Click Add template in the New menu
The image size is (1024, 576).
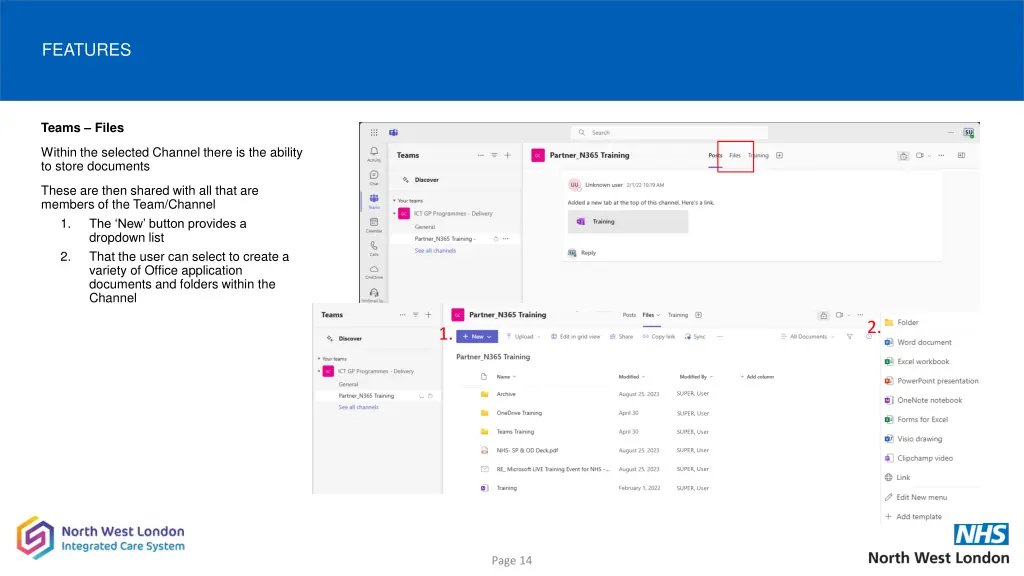point(919,517)
